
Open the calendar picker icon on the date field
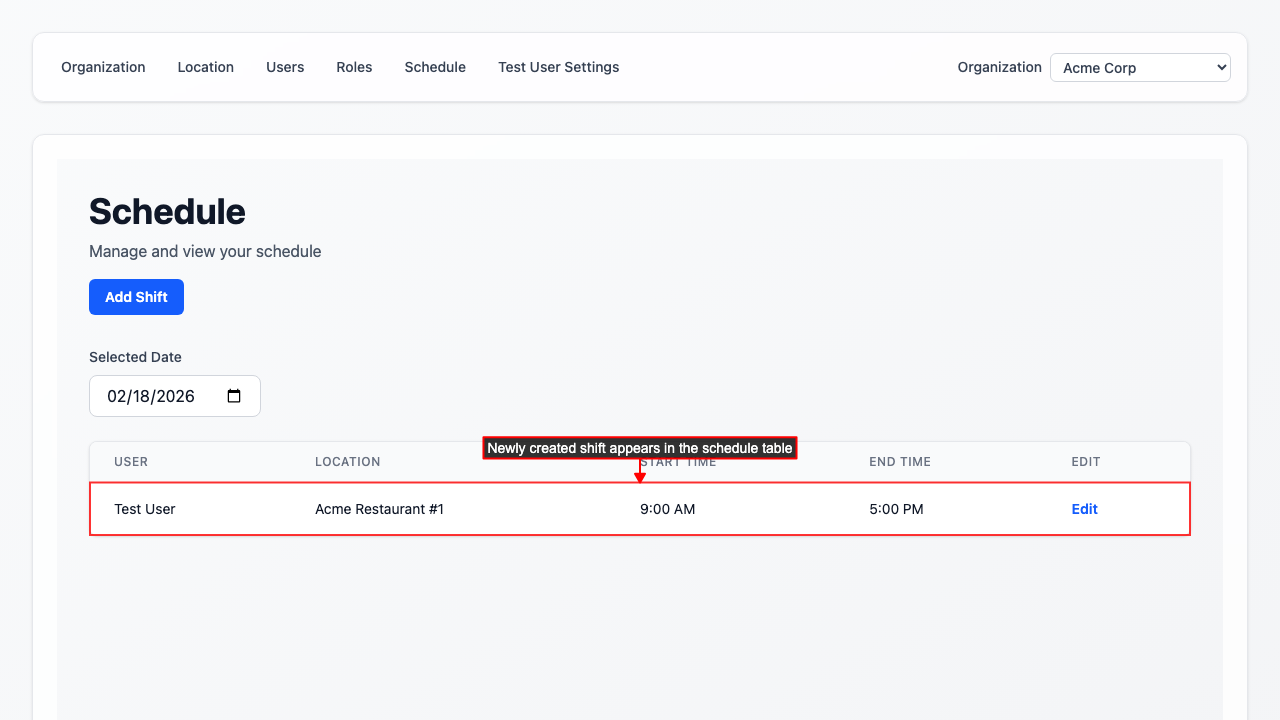pyautogui.click(x=233, y=396)
